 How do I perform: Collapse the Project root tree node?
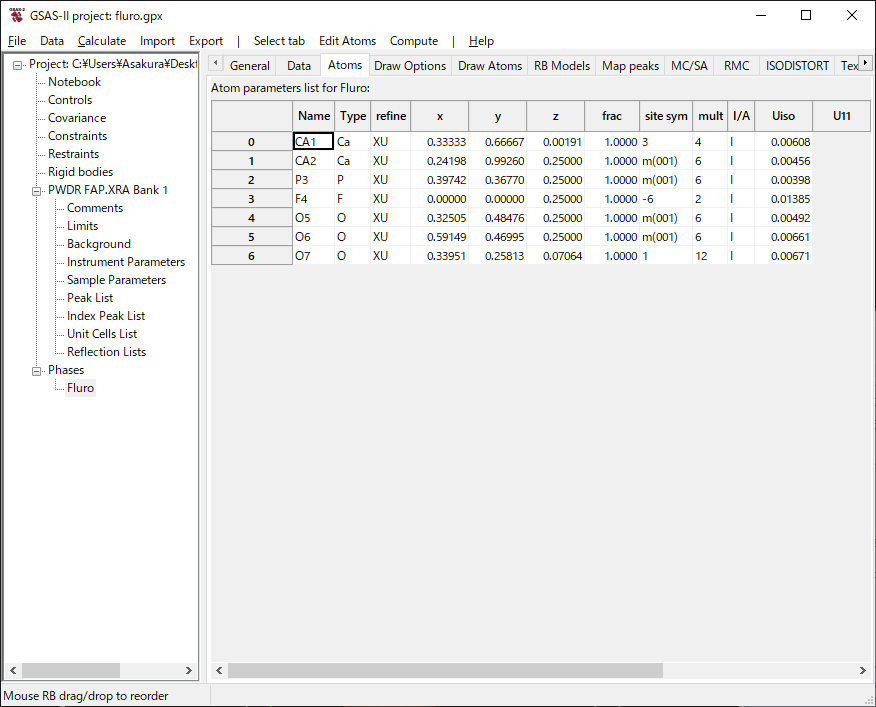[x=18, y=65]
